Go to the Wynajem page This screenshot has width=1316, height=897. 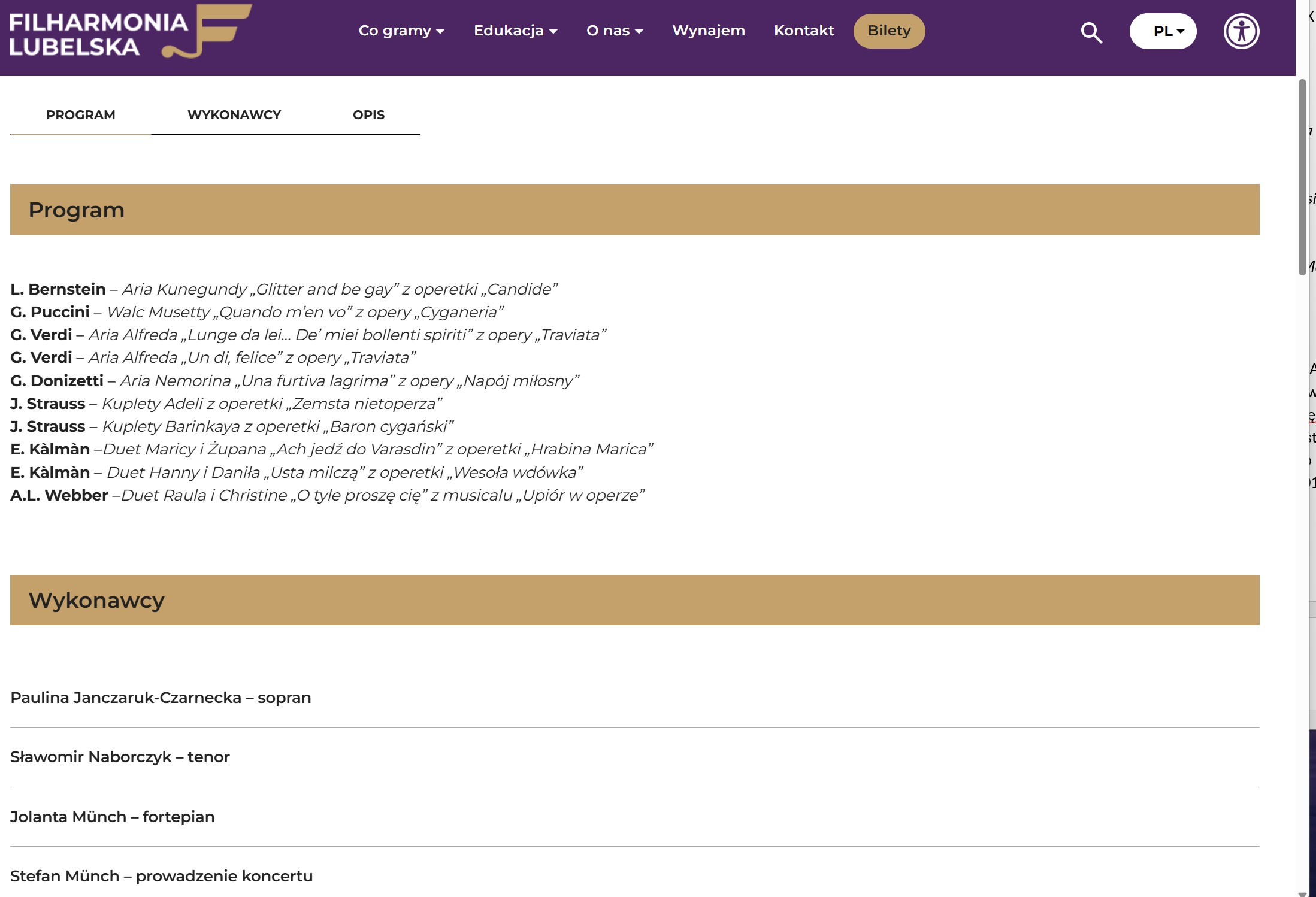[x=708, y=31]
